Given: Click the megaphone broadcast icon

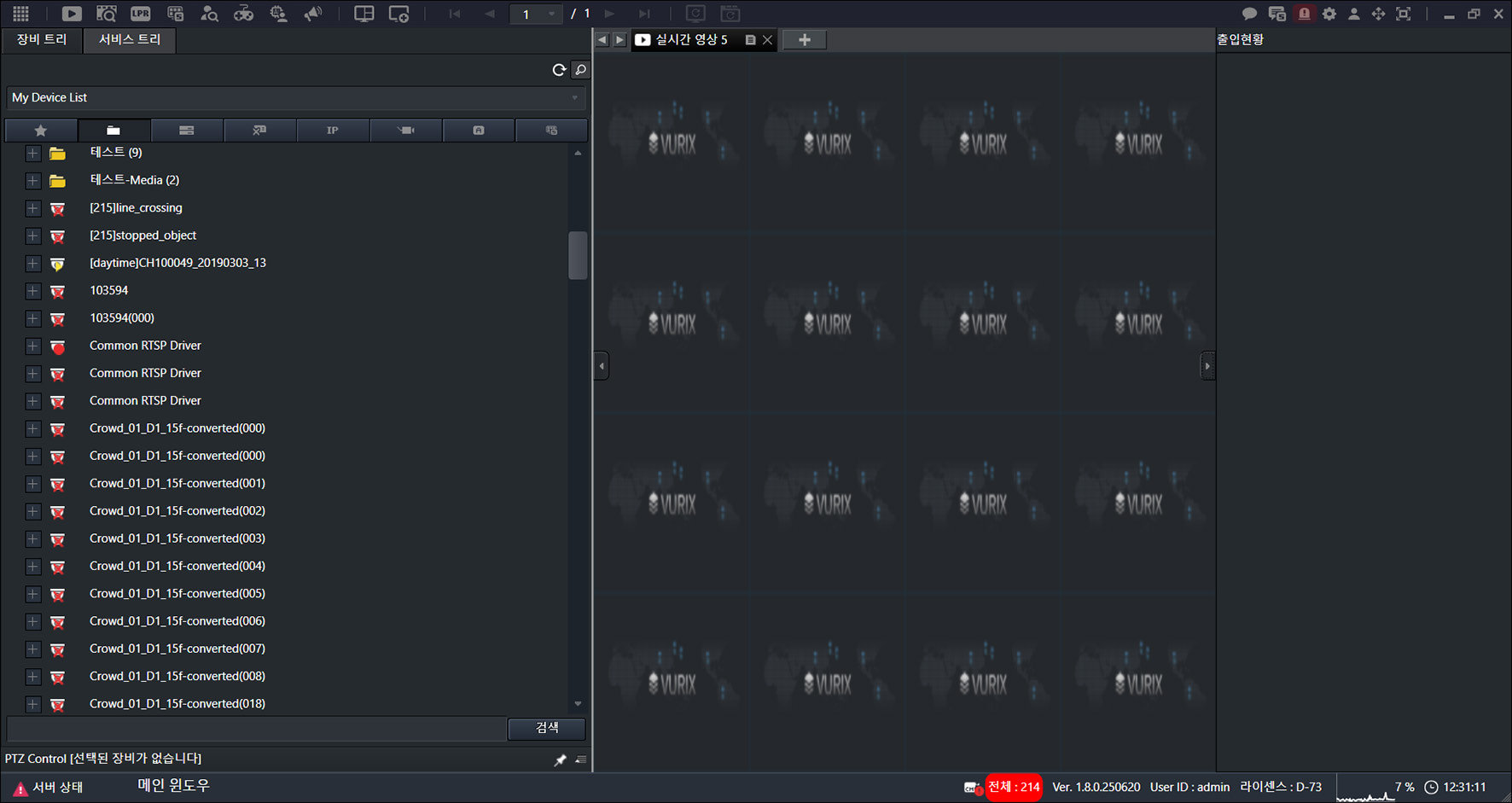Looking at the screenshot, I should pyautogui.click(x=313, y=14).
